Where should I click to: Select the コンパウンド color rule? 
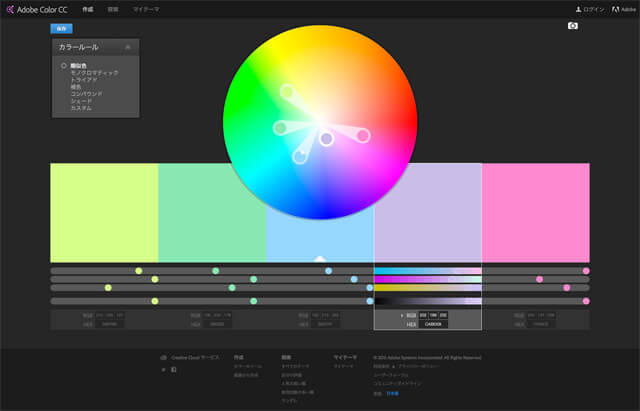(x=87, y=94)
